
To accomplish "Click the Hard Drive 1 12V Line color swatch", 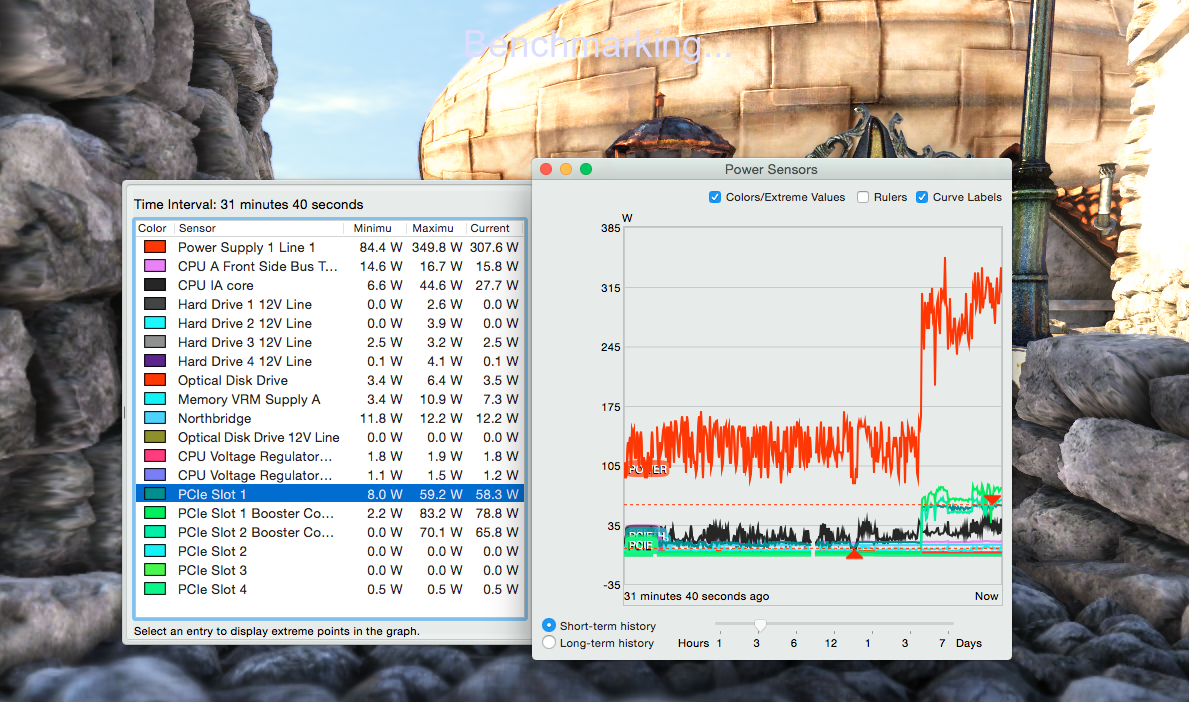I will [x=155, y=303].
